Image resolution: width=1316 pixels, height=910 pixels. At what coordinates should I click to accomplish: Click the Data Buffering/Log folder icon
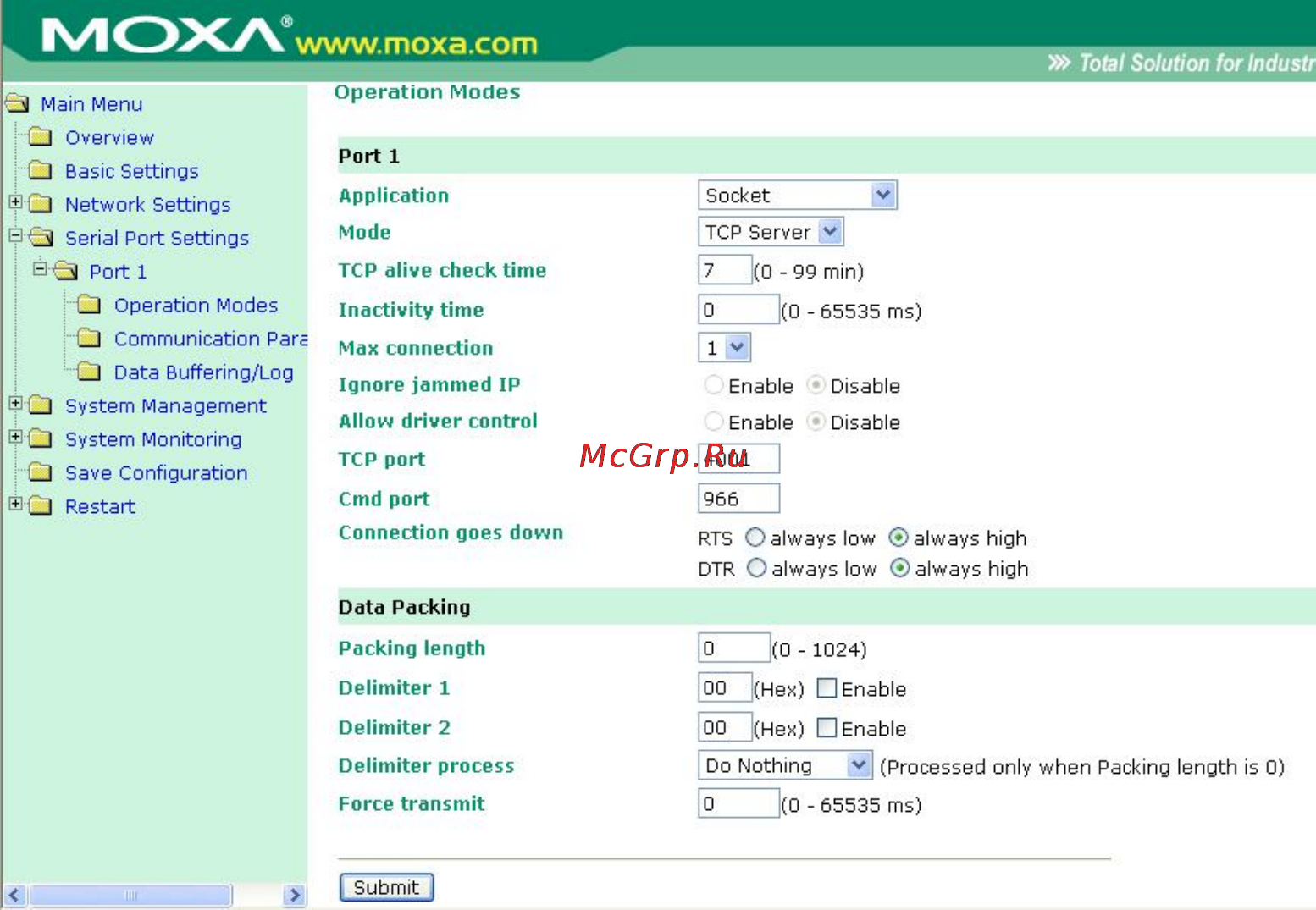coord(89,372)
